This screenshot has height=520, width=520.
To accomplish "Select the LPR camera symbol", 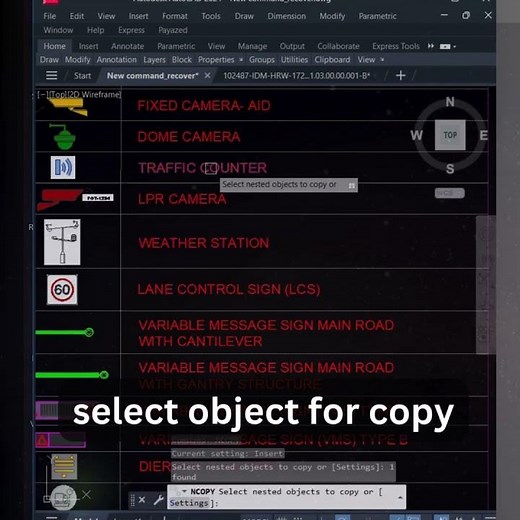I will pos(75,199).
